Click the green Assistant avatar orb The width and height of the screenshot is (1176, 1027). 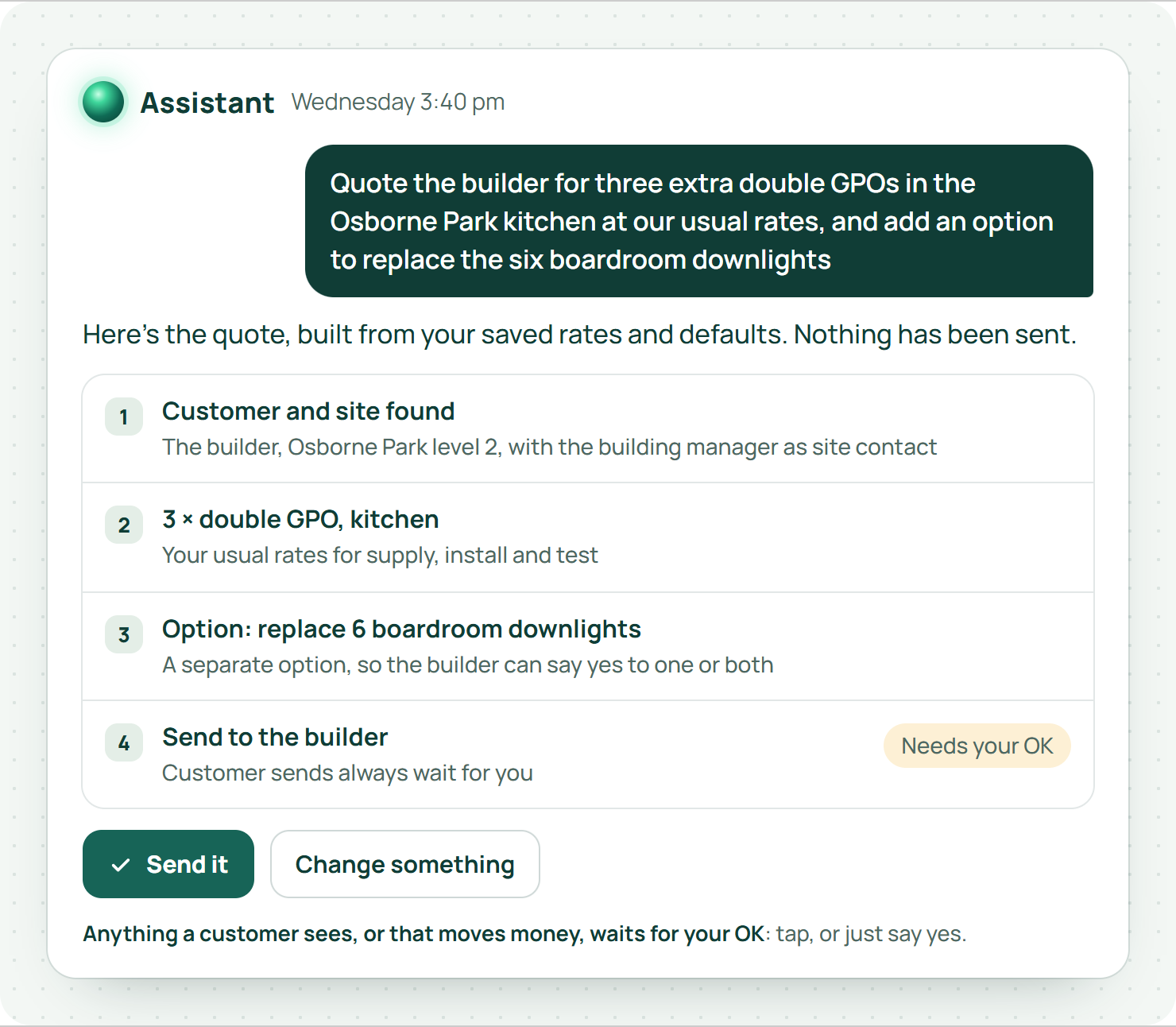pyautogui.click(x=103, y=103)
